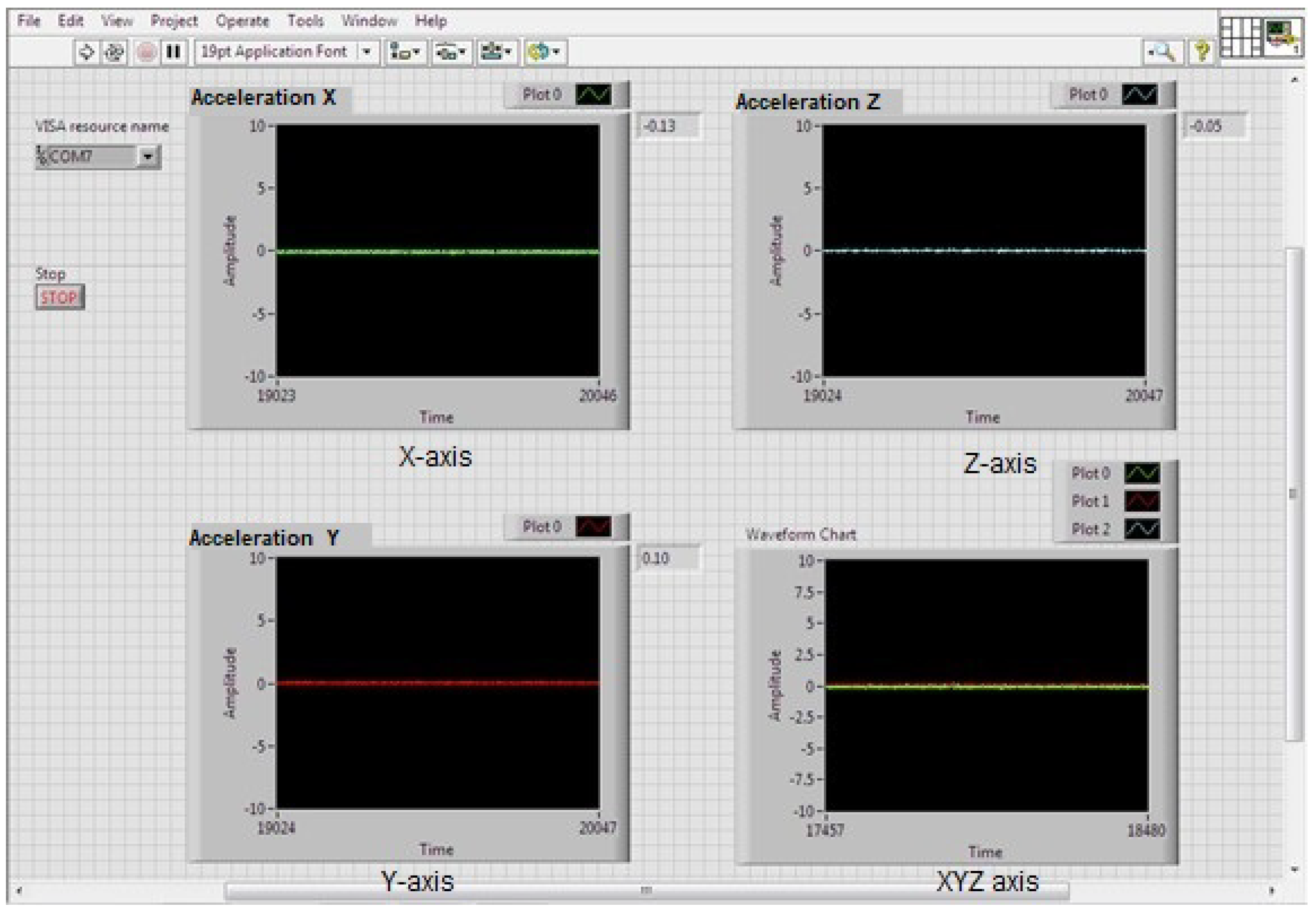Show Context Help question mark
This screenshot has height=912, width=1316.
(1202, 53)
